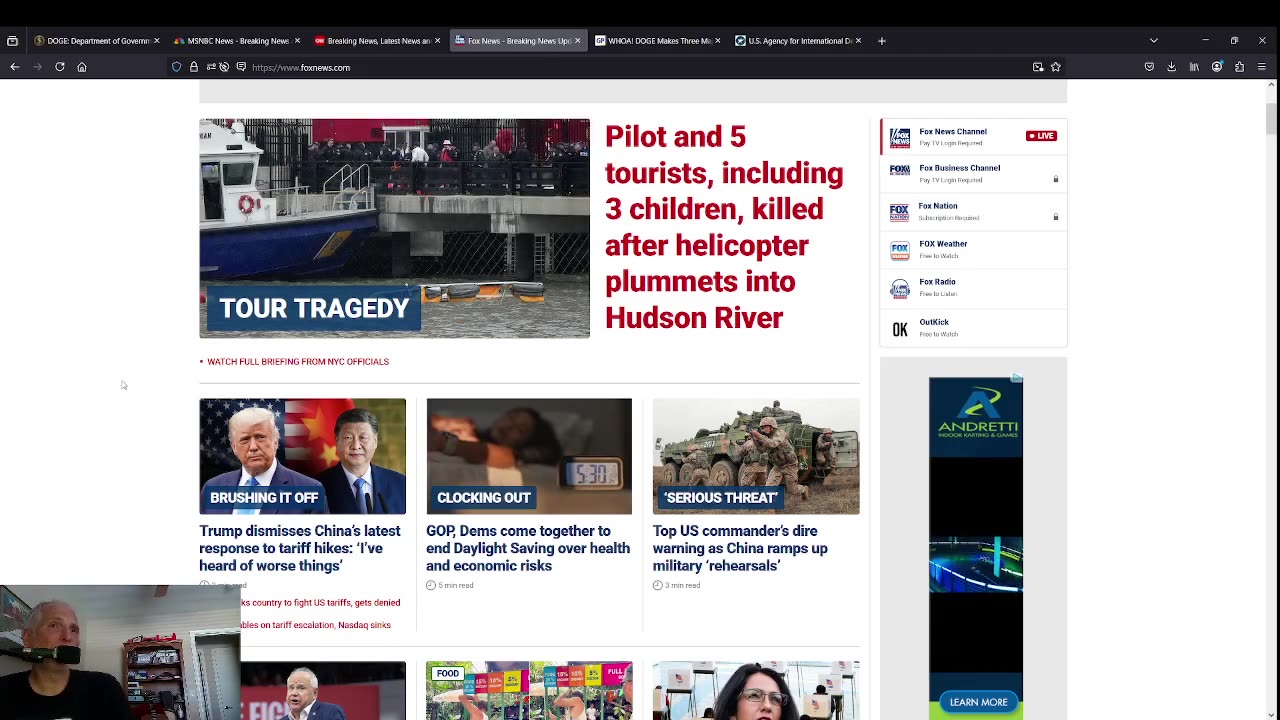Close the U.S. Agency for International tab
This screenshot has width=1280, height=720.
pos(857,41)
